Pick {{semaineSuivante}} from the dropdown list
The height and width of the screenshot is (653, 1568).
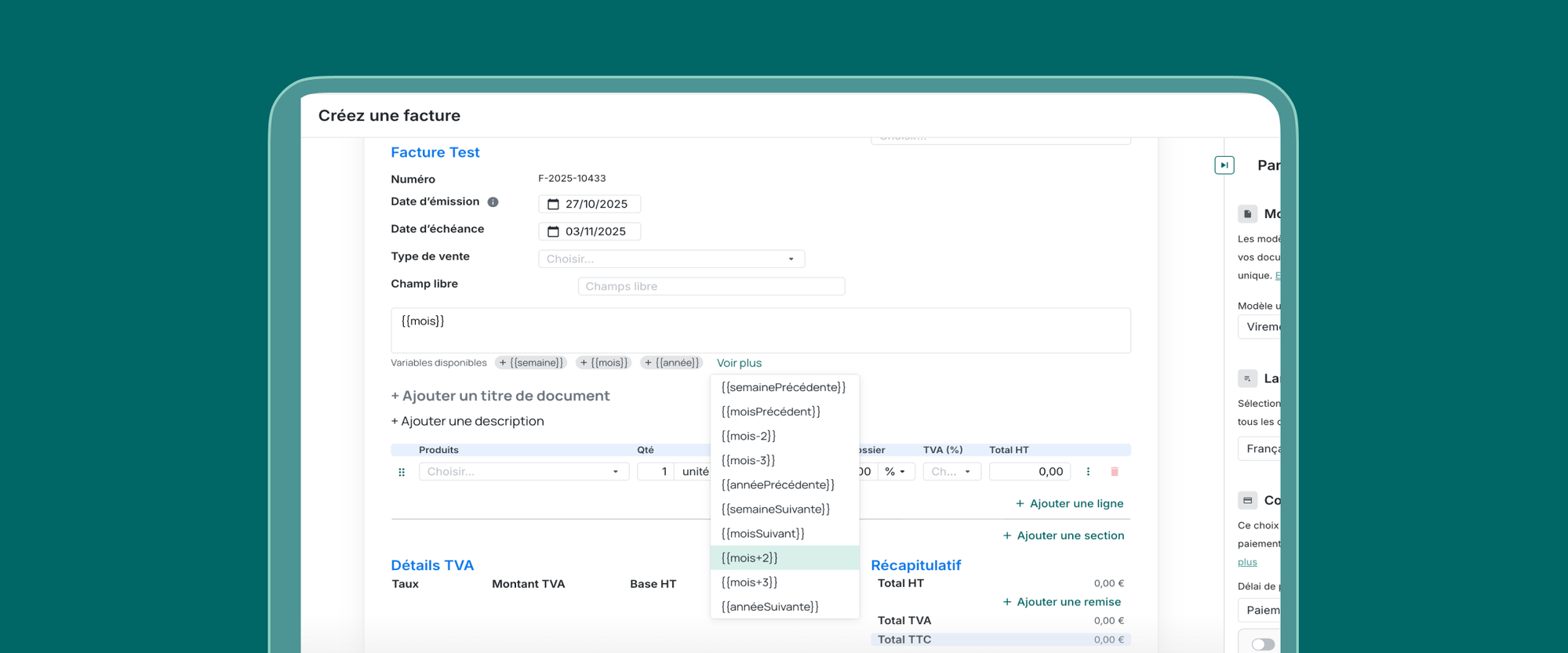coord(775,510)
